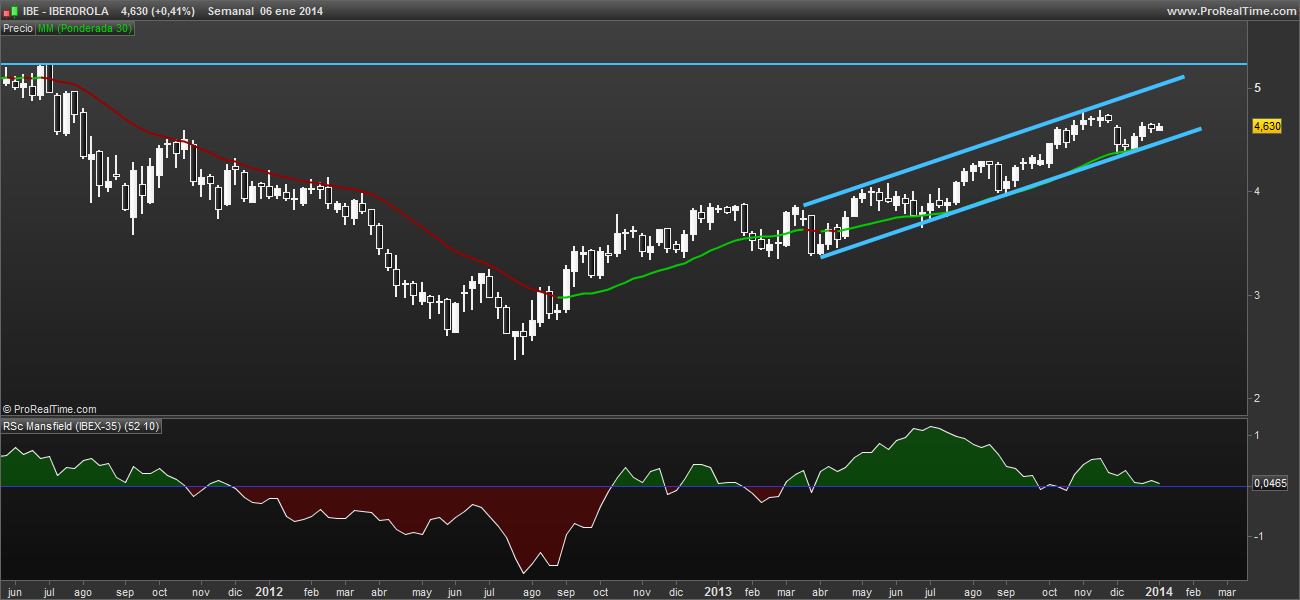Click price level 3 on price axis
This screenshot has height=600, width=1300.
point(1257,295)
